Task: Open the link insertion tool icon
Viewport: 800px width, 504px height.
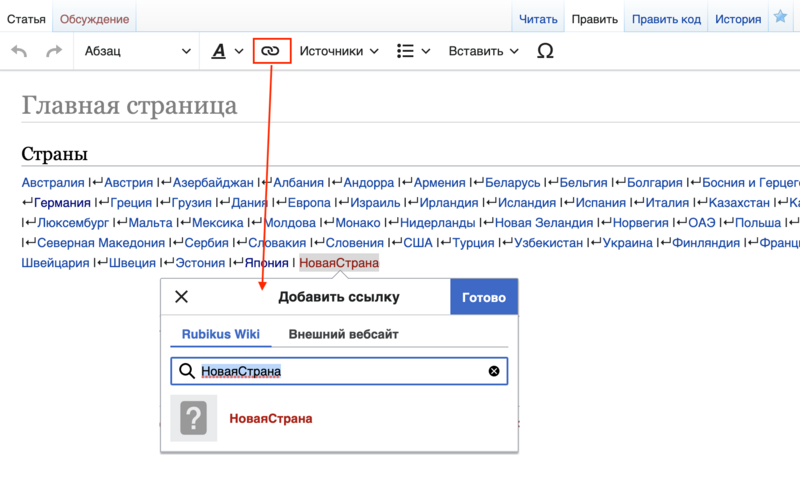Action: click(x=270, y=51)
